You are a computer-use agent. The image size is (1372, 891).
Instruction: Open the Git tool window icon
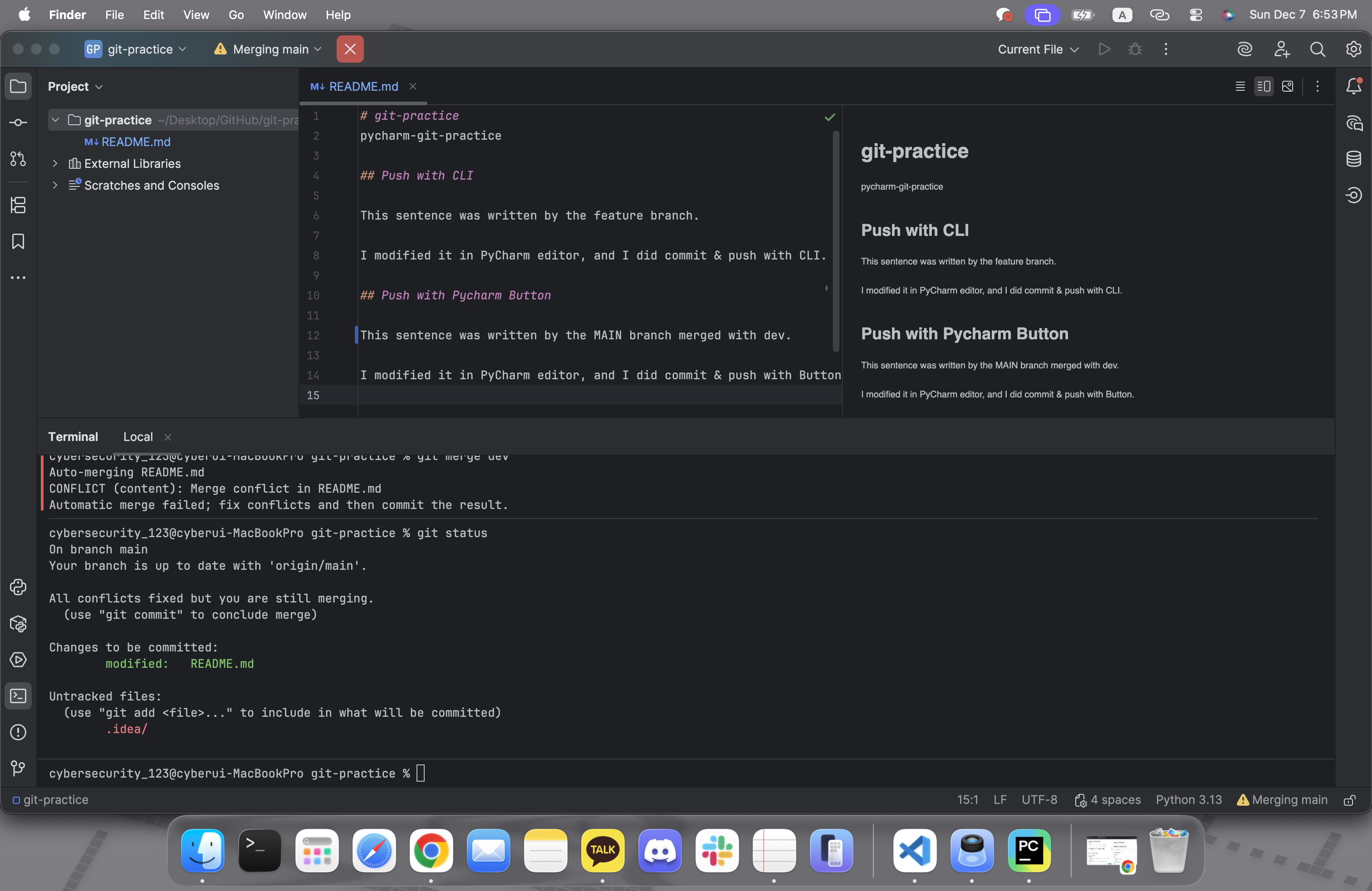pyautogui.click(x=18, y=768)
